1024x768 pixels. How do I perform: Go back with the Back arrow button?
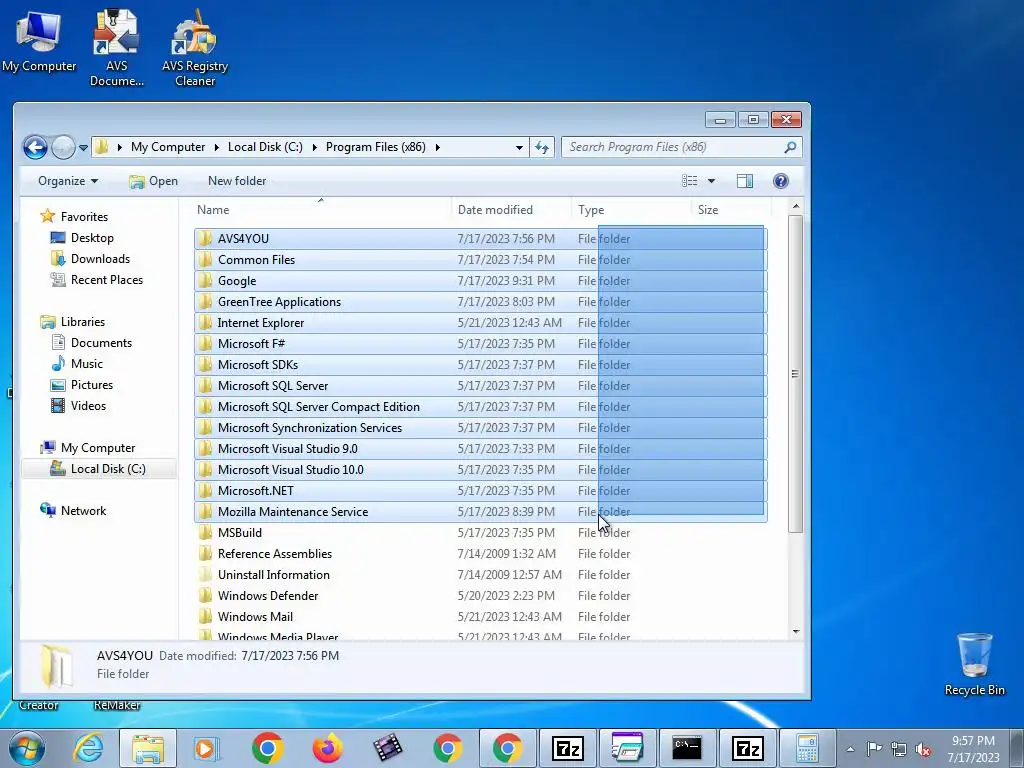[35, 148]
